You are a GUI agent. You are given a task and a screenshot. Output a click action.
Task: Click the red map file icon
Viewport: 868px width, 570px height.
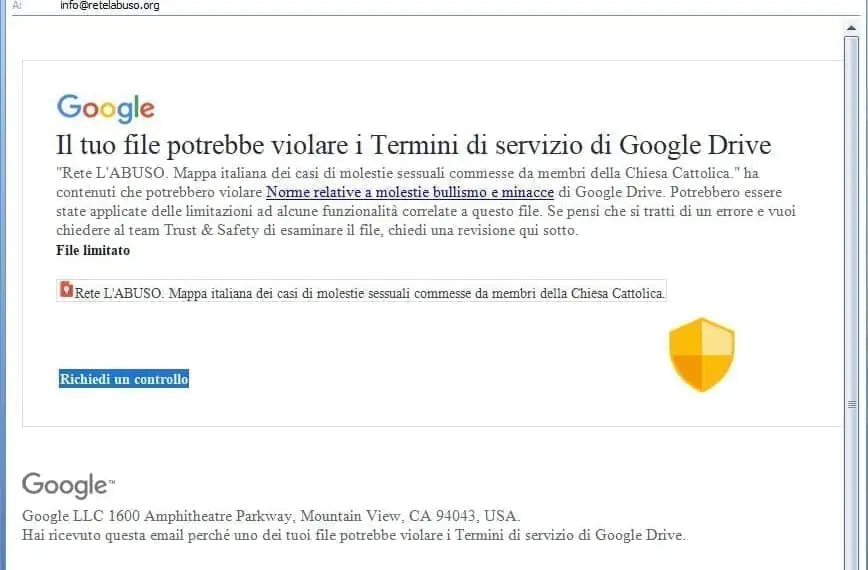(x=66, y=289)
